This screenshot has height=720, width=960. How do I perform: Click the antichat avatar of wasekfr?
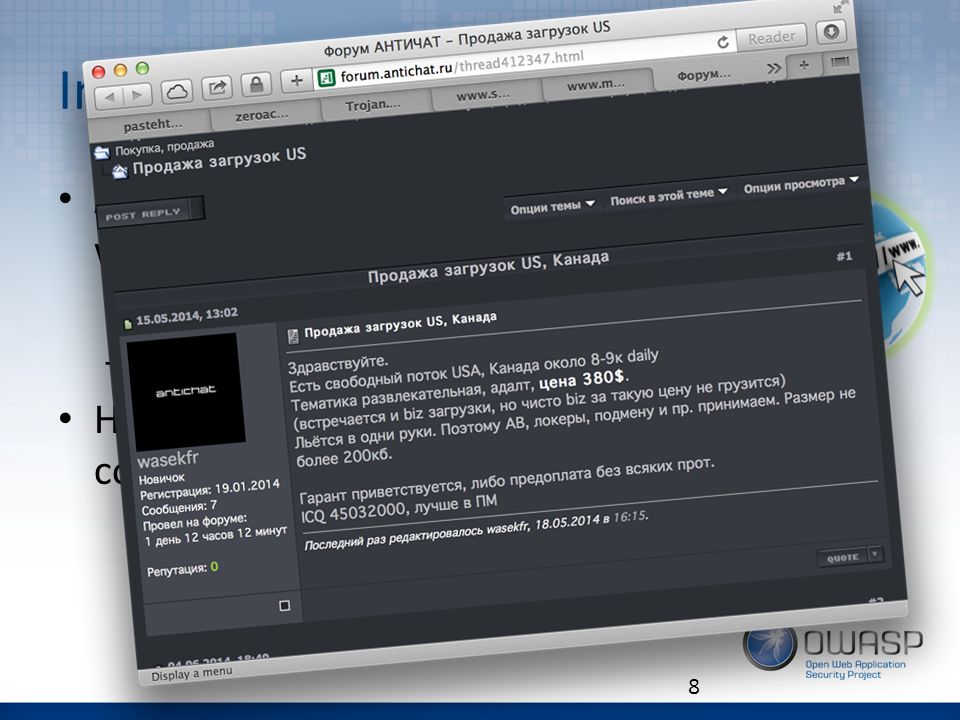coord(186,391)
